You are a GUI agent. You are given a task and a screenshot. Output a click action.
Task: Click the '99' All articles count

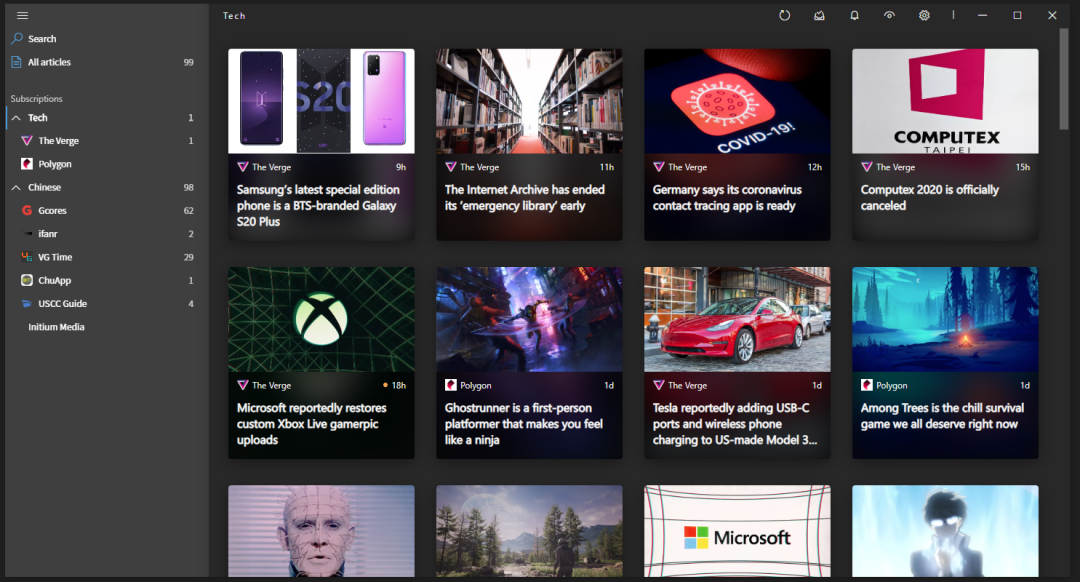click(189, 62)
